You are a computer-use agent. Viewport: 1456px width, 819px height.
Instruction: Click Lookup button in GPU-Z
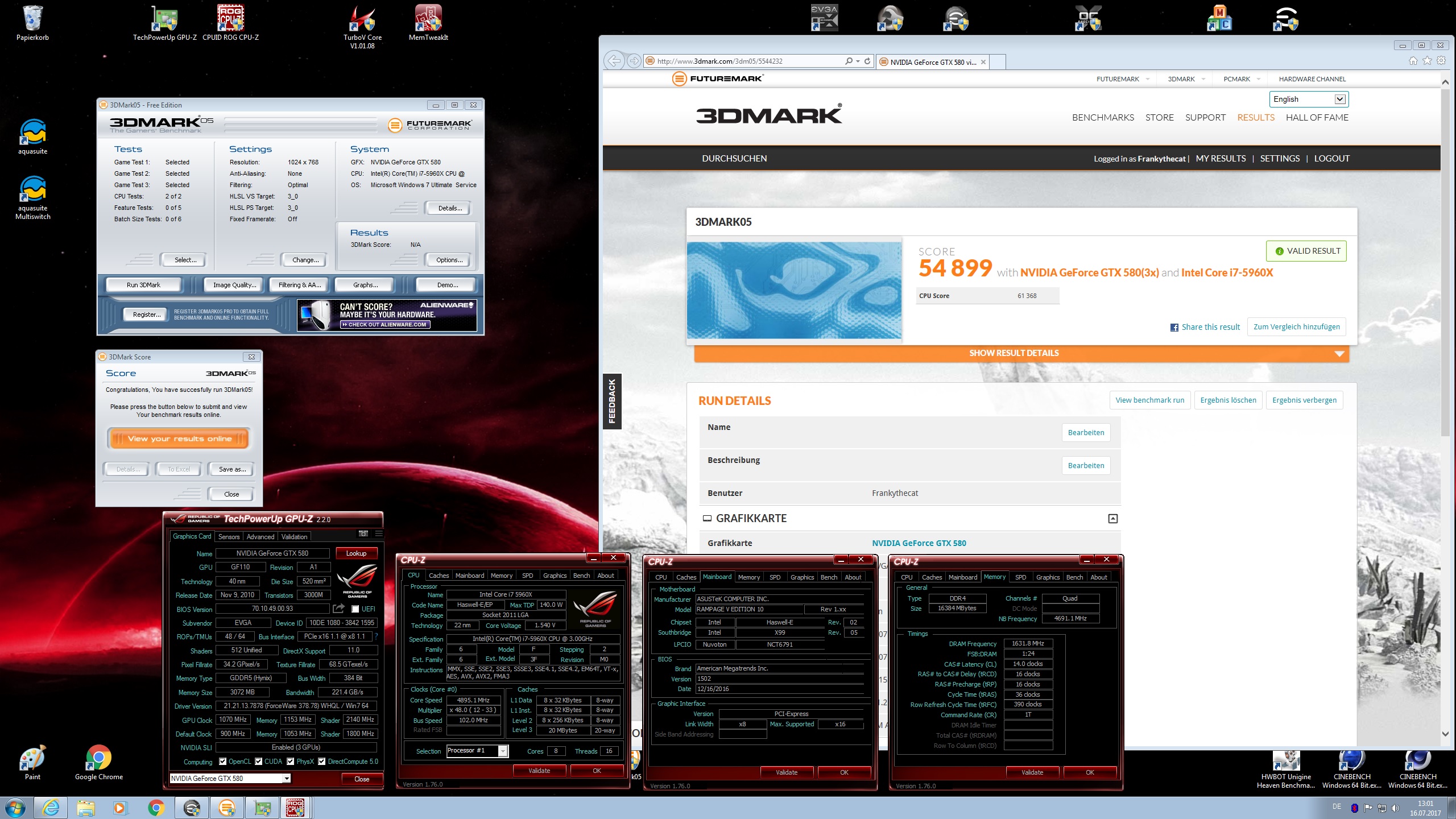coord(356,553)
